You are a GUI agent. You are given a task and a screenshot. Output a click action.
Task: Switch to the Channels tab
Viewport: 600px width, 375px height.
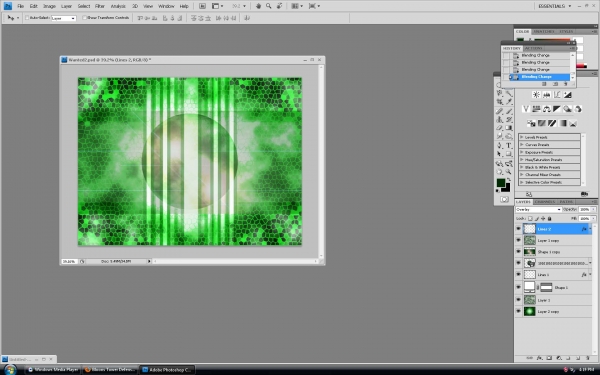pyautogui.click(x=544, y=202)
